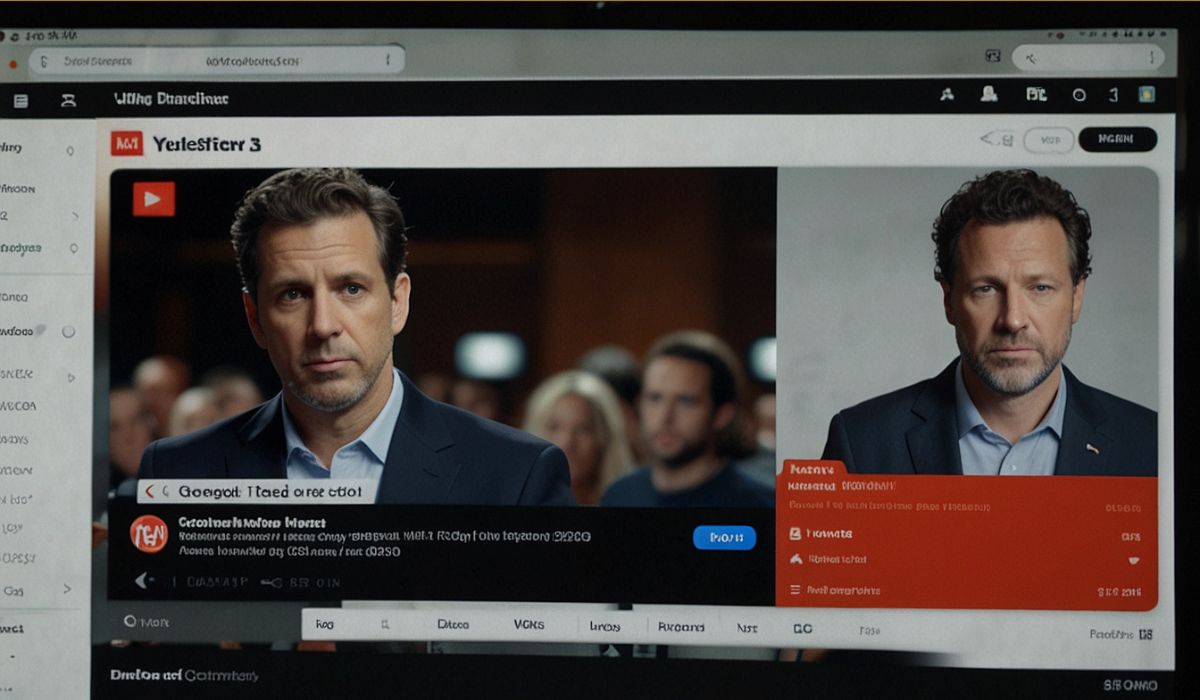Expand the red panel's heart dropdown arrow
This screenshot has width=1200, height=700.
(1133, 561)
